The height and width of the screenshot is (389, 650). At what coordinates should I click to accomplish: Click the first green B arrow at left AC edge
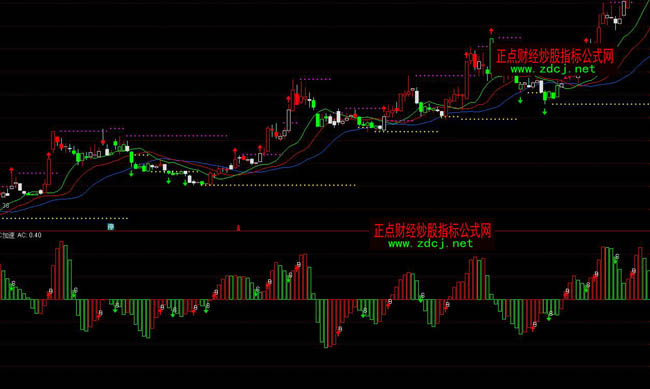tap(12, 285)
